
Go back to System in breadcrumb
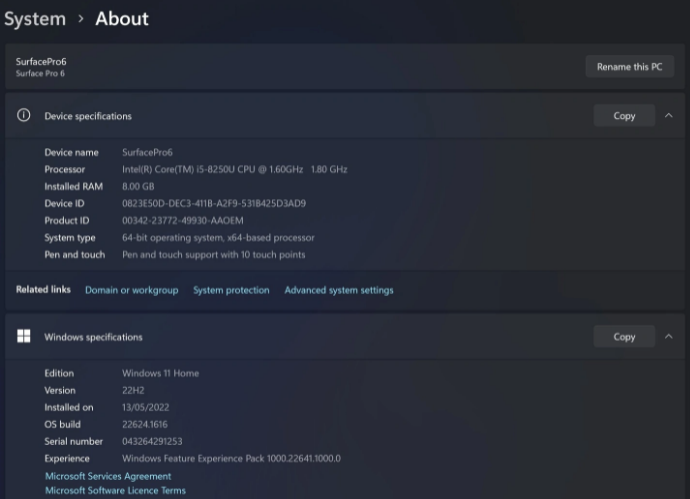[x=34, y=19]
